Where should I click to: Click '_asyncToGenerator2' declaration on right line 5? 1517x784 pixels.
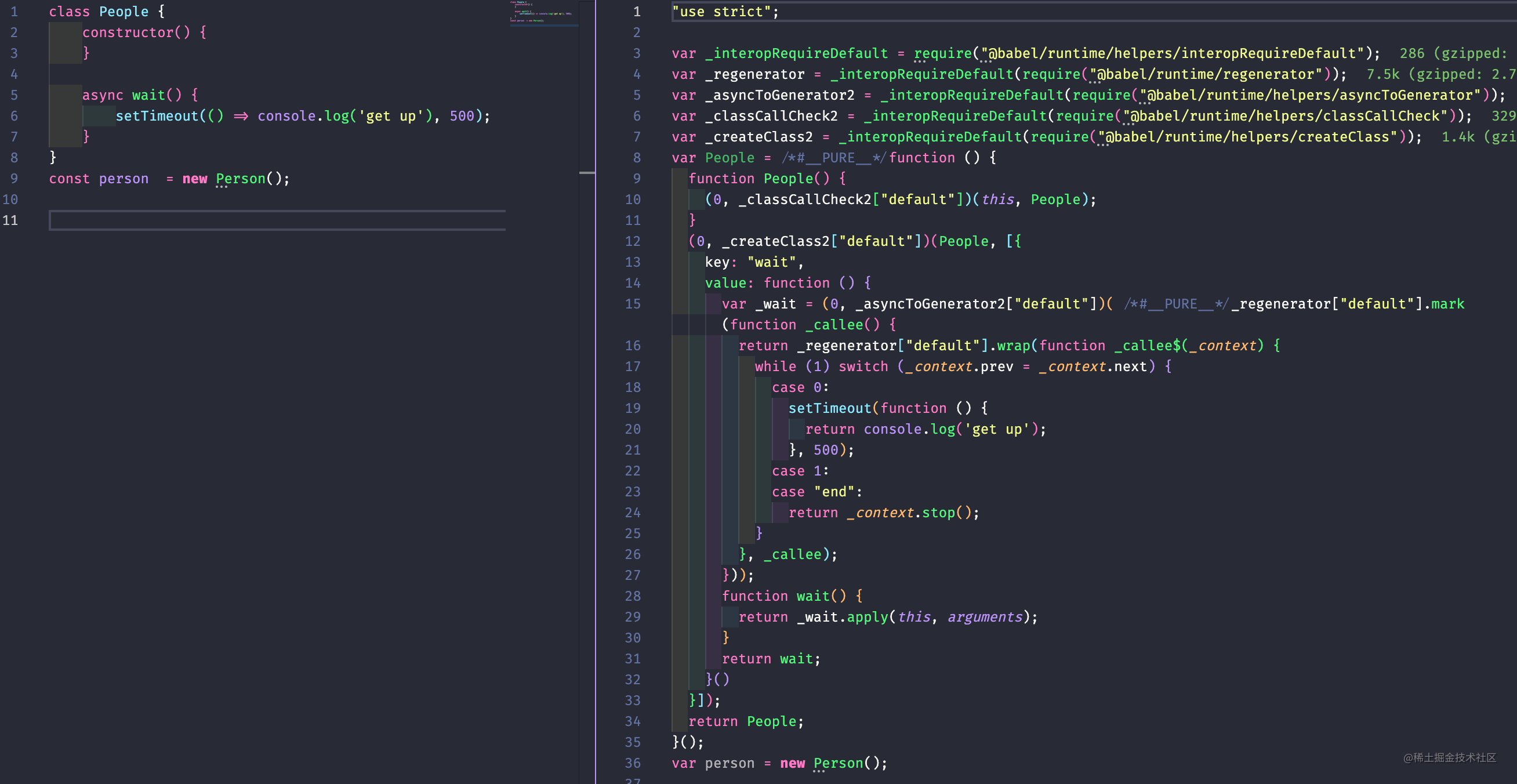[x=780, y=95]
